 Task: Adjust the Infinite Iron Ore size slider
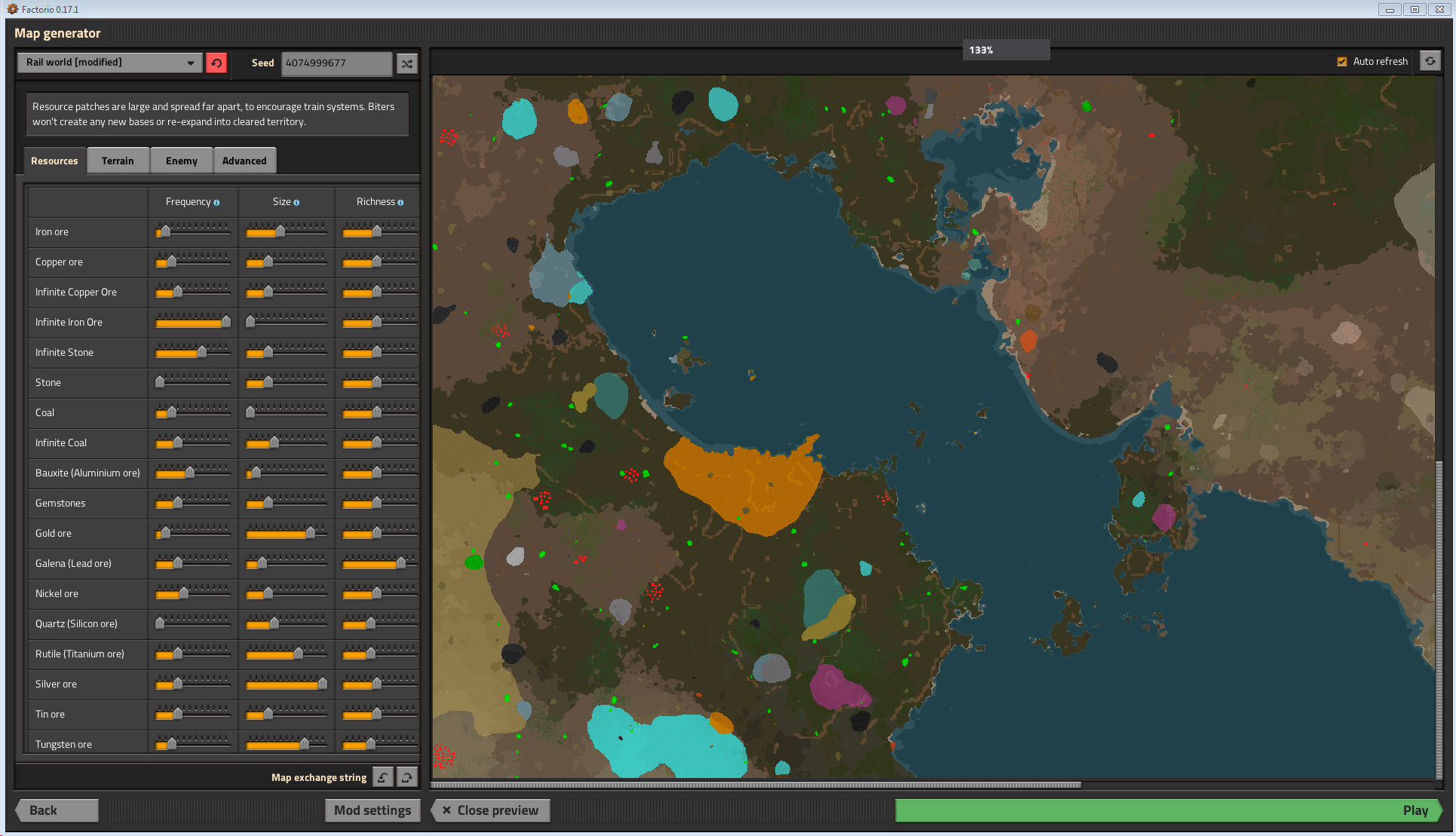286,322
